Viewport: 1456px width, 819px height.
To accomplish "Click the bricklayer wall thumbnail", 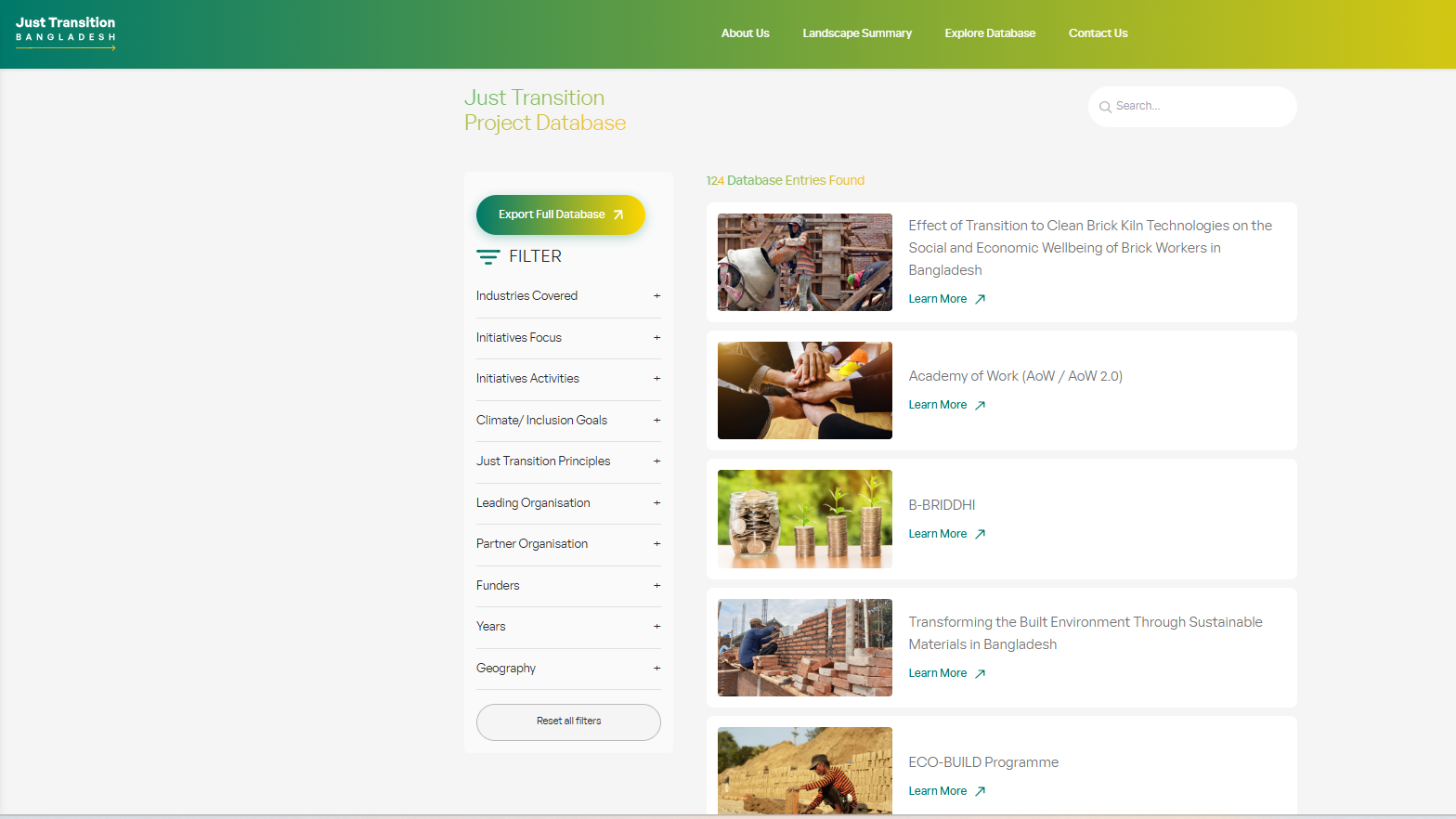I will click(805, 647).
